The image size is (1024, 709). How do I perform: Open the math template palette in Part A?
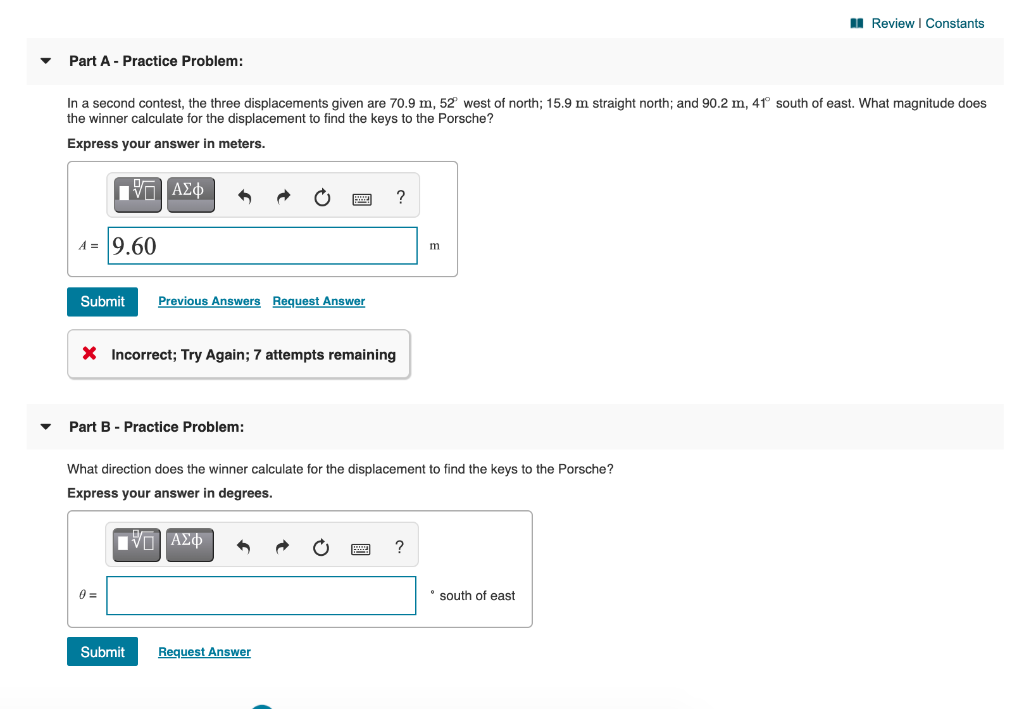tap(136, 194)
